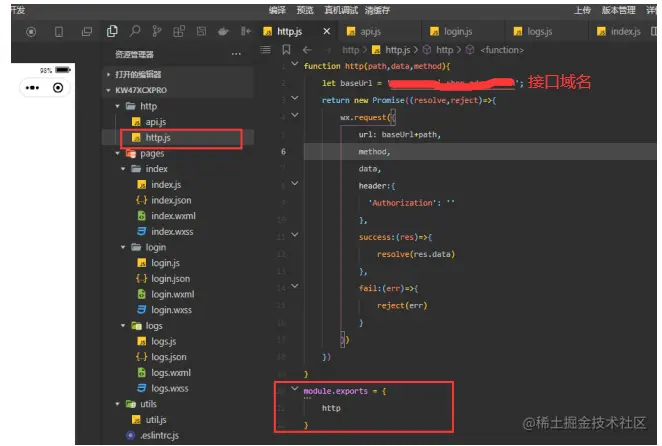Open the source control branch icon
The height and width of the screenshot is (446, 662).
click(157, 31)
